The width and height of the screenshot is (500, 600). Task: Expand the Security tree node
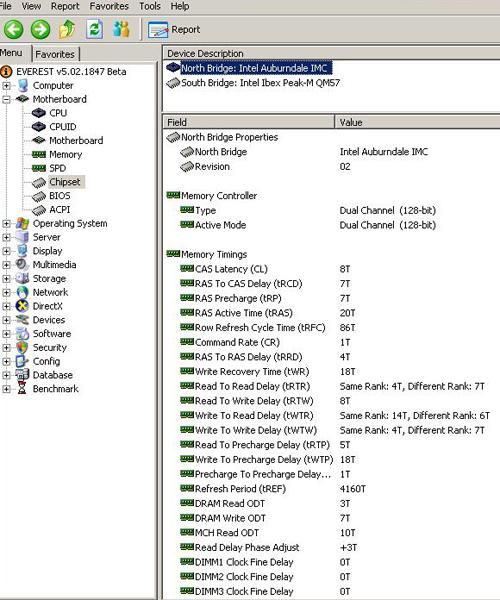(7, 347)
